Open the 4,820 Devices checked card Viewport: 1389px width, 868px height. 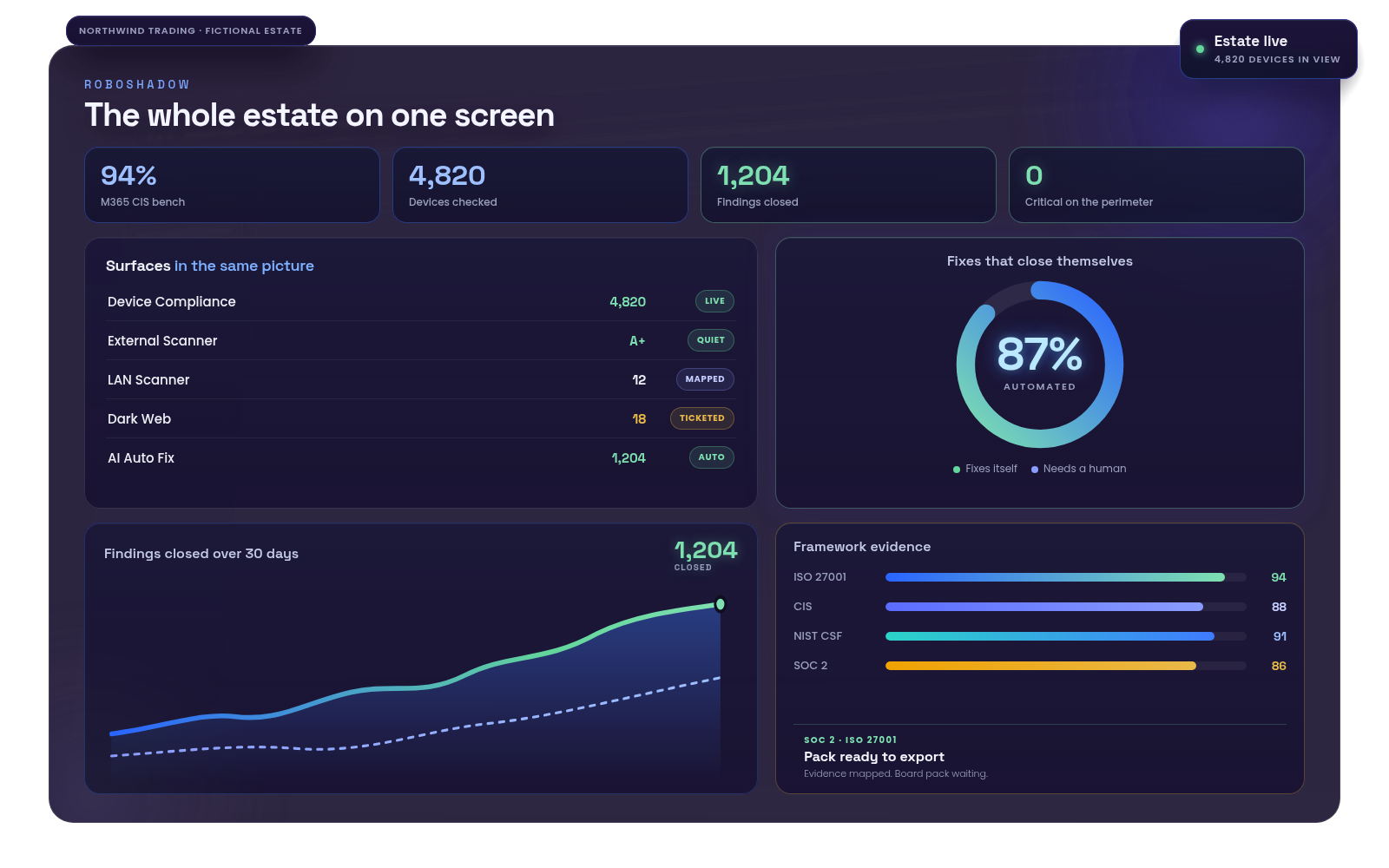[540, 185]
